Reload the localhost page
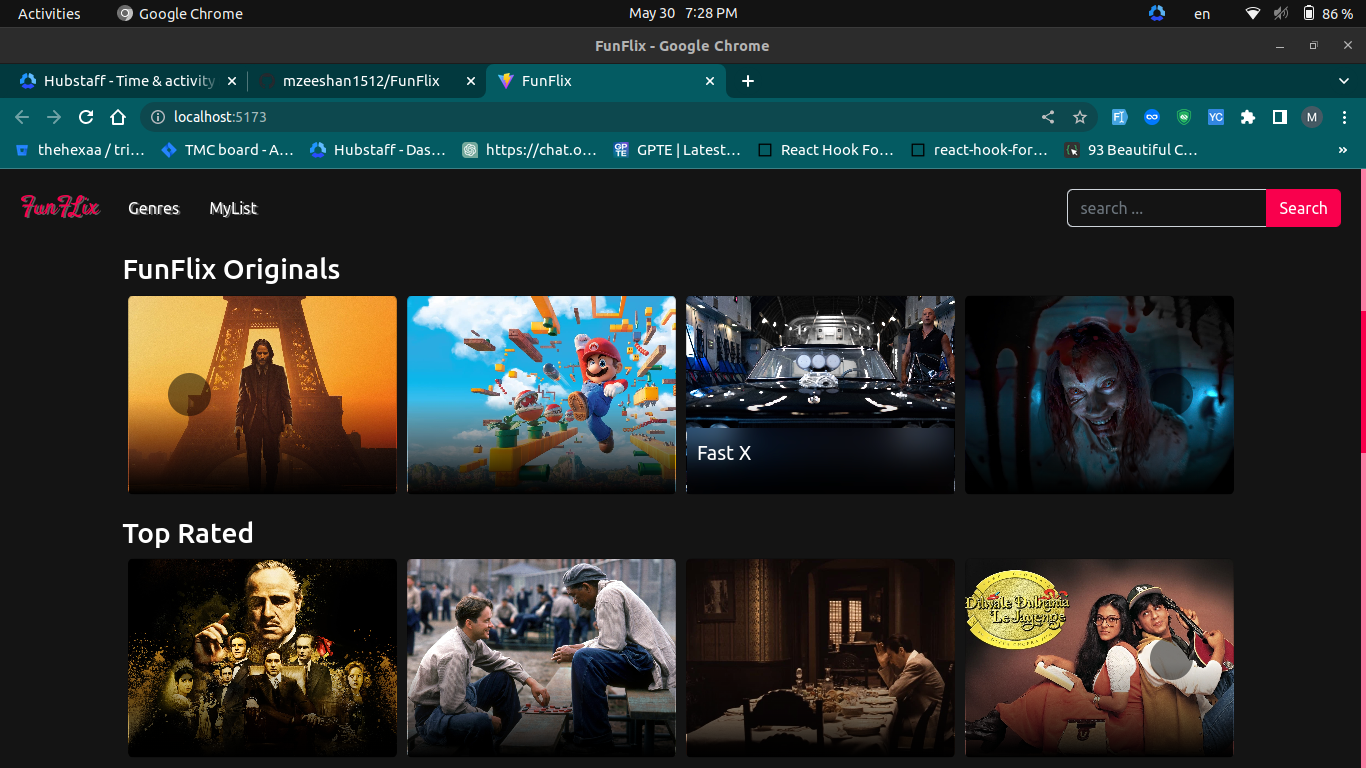This screenshot has width=1366, height=768. (86, 117)
